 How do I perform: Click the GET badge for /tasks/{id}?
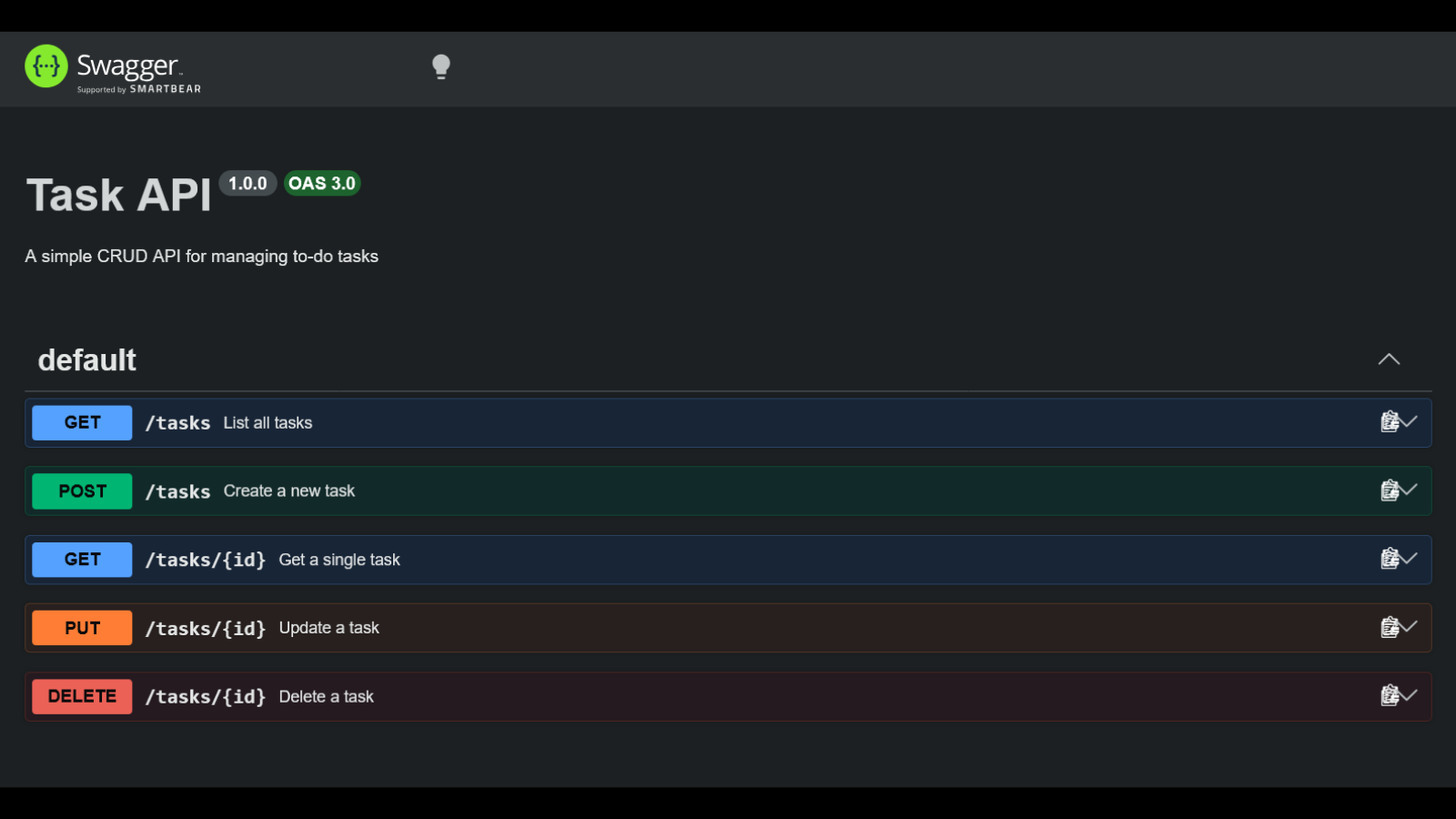pos(82,560)
